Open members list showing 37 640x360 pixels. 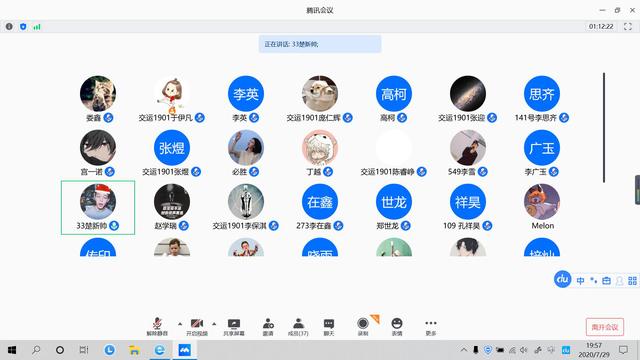[298, 327]
